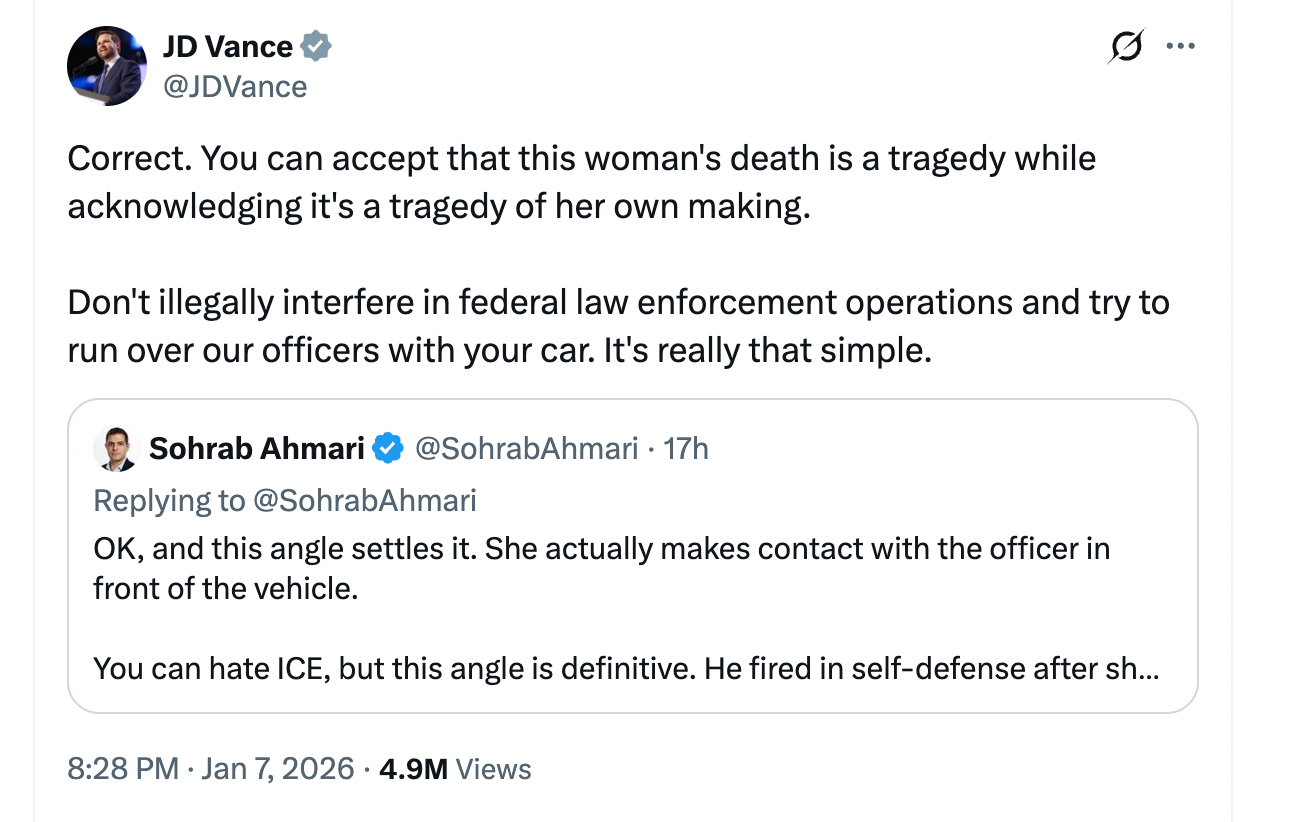Image resolution: width=1292 pixels, height=822 pixels.
Task: Click the "Replying to @SohrabAhmari" line
Action: (x=285, y=500)
